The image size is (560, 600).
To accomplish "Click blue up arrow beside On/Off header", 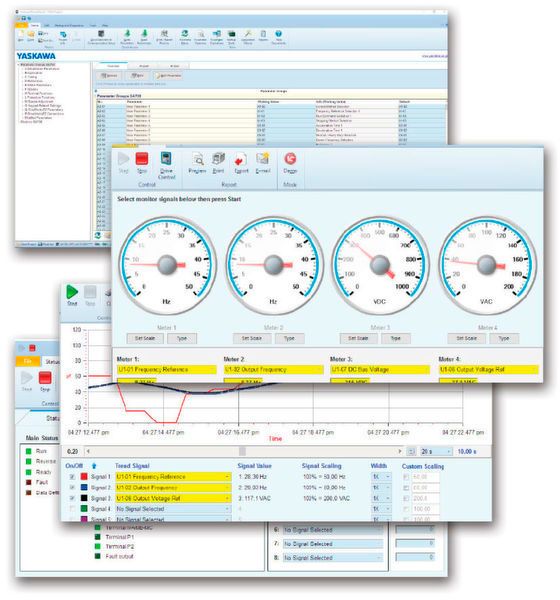I will tap(94, 466).
